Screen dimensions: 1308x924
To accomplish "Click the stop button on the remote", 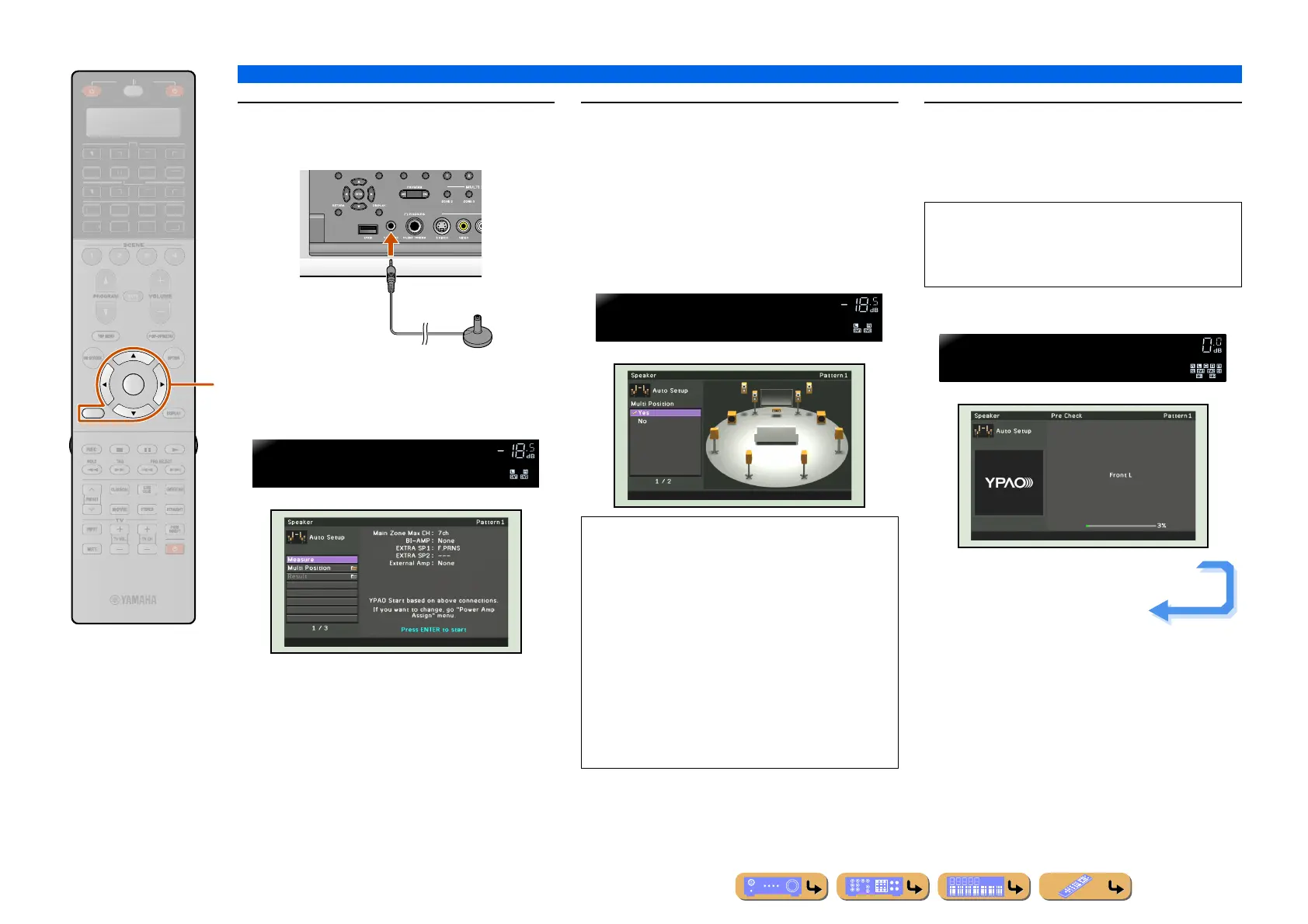I will coord(120,450).
